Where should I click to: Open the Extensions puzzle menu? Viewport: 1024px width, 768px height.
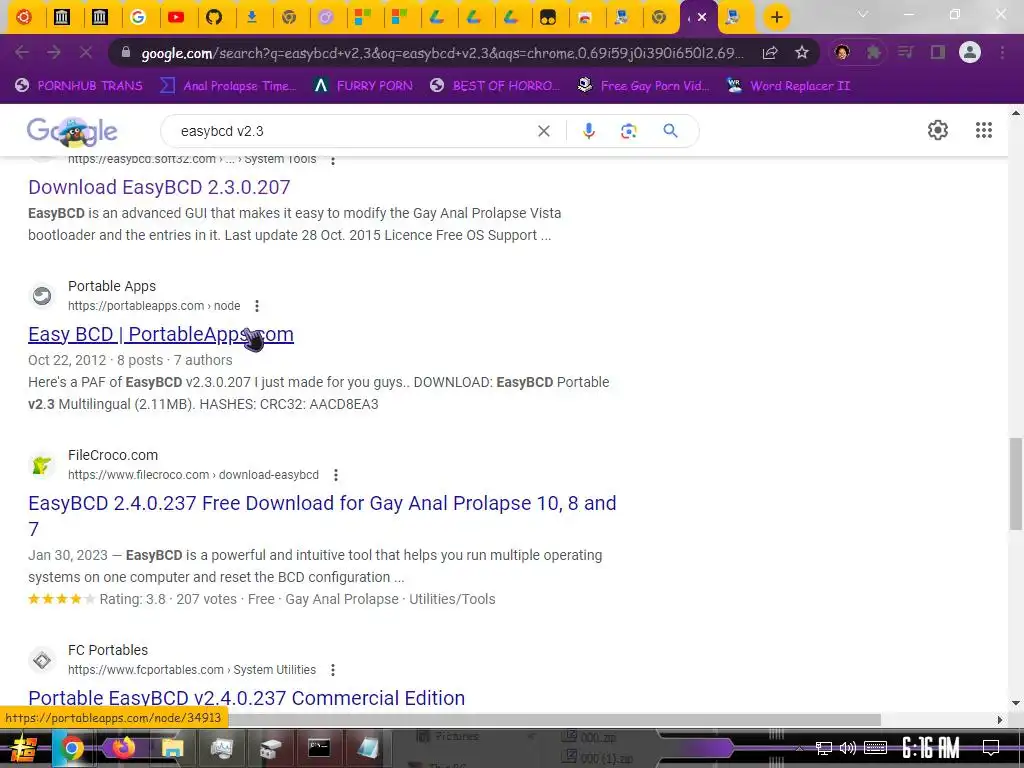pos(873,52)
